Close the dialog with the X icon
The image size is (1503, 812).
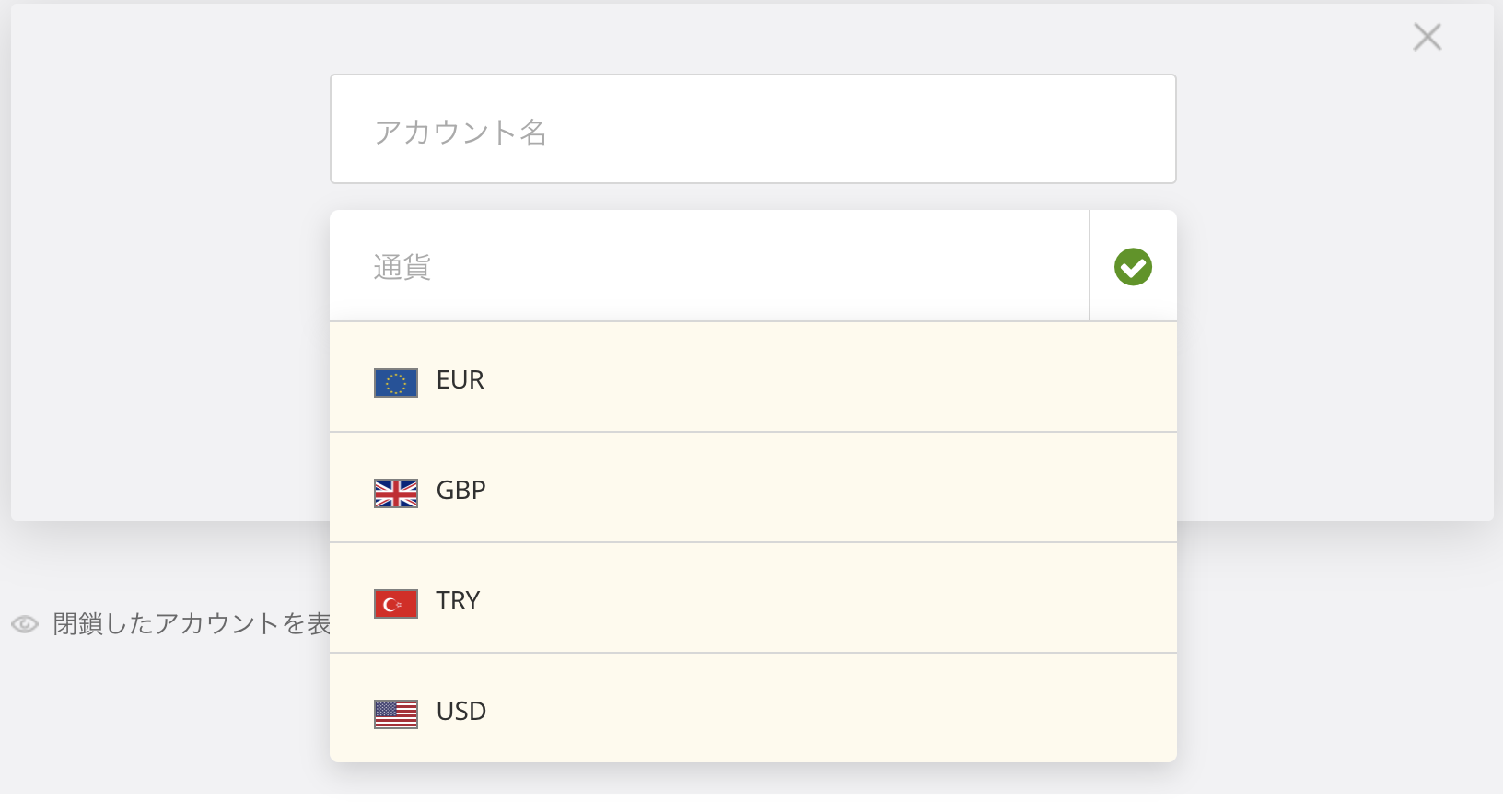1427,37
